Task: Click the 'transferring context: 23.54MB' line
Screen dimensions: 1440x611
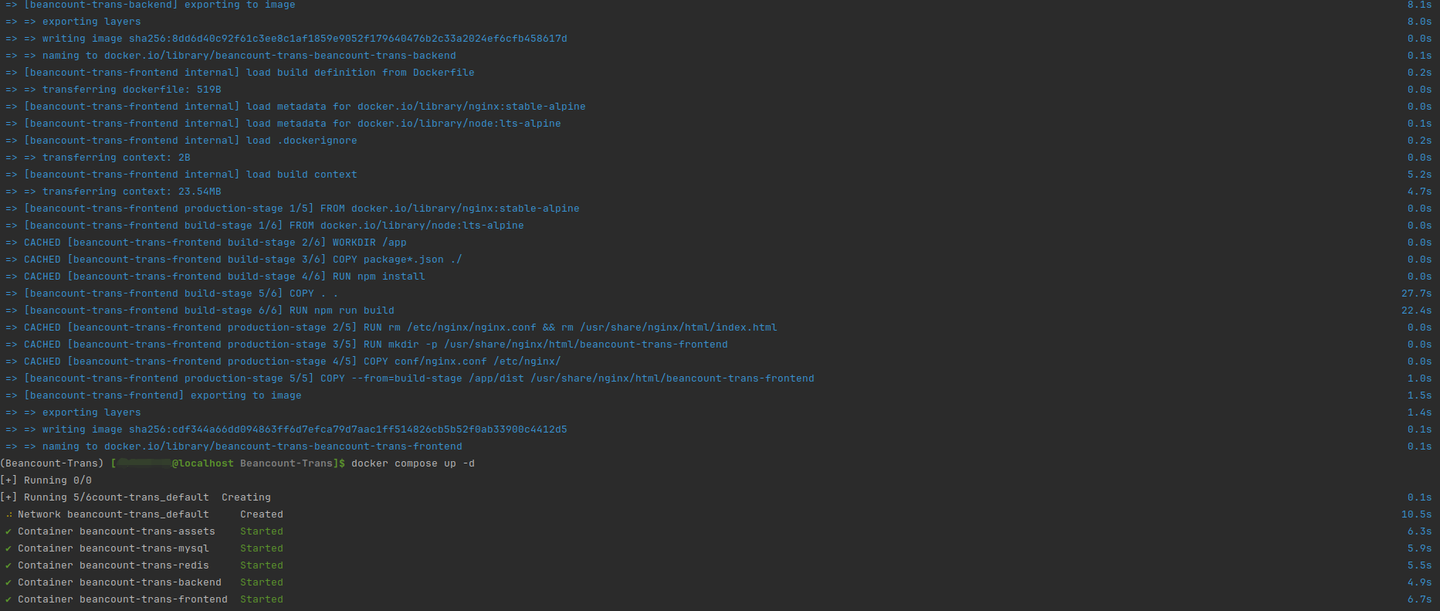Action: pyautogui.click(x=131, y=191)
